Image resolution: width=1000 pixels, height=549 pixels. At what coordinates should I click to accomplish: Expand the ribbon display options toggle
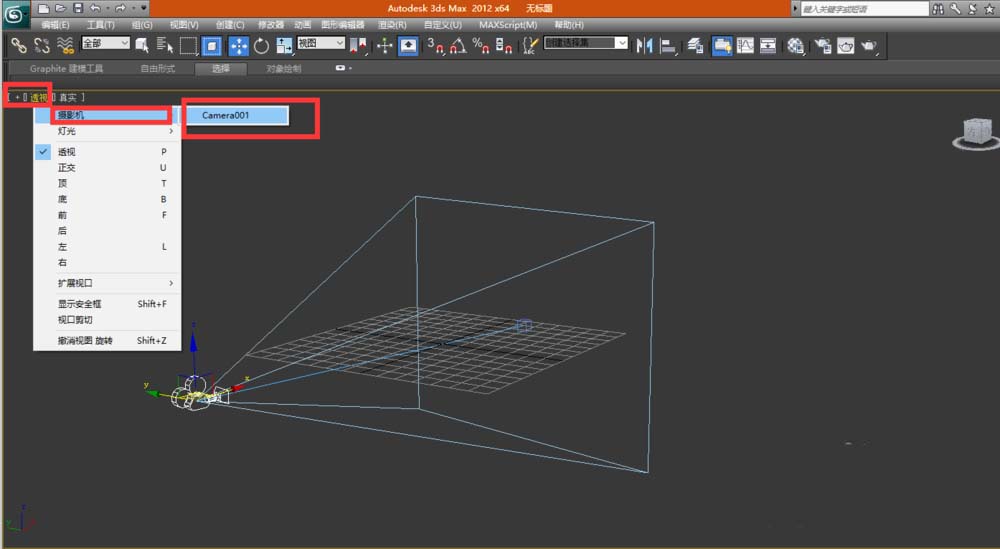tap(343, 68)
